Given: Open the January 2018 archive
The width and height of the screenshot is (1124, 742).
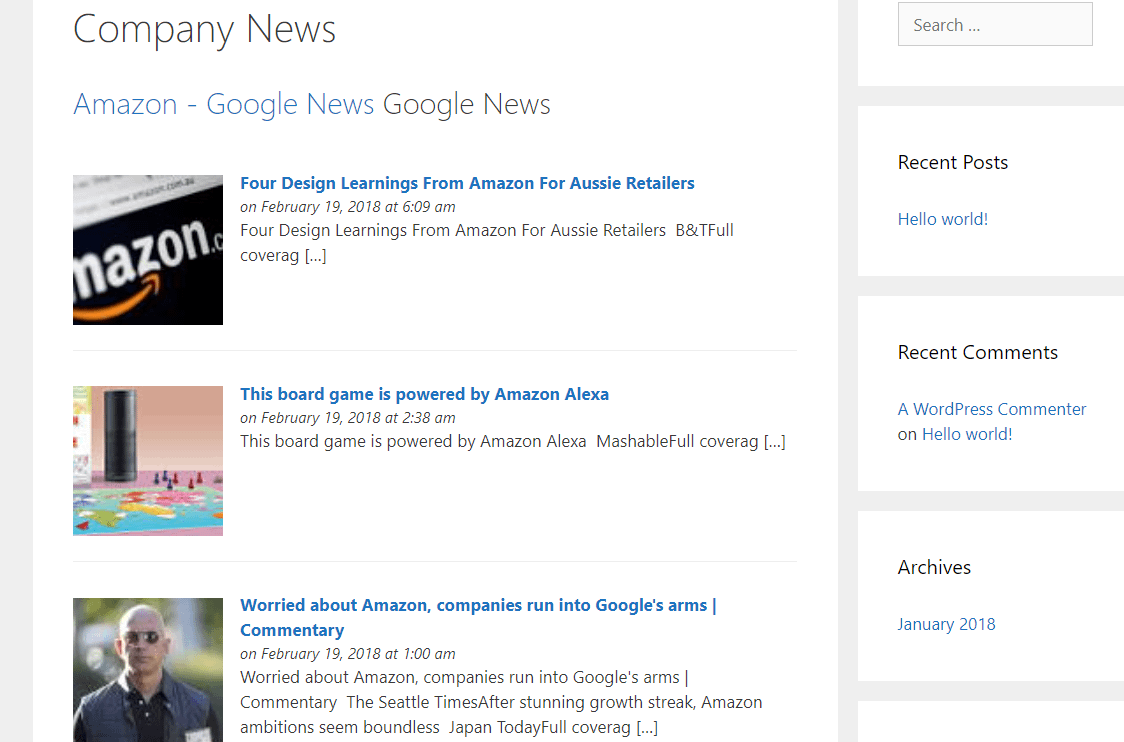Looking at the screenshot, I should [946, 624].
